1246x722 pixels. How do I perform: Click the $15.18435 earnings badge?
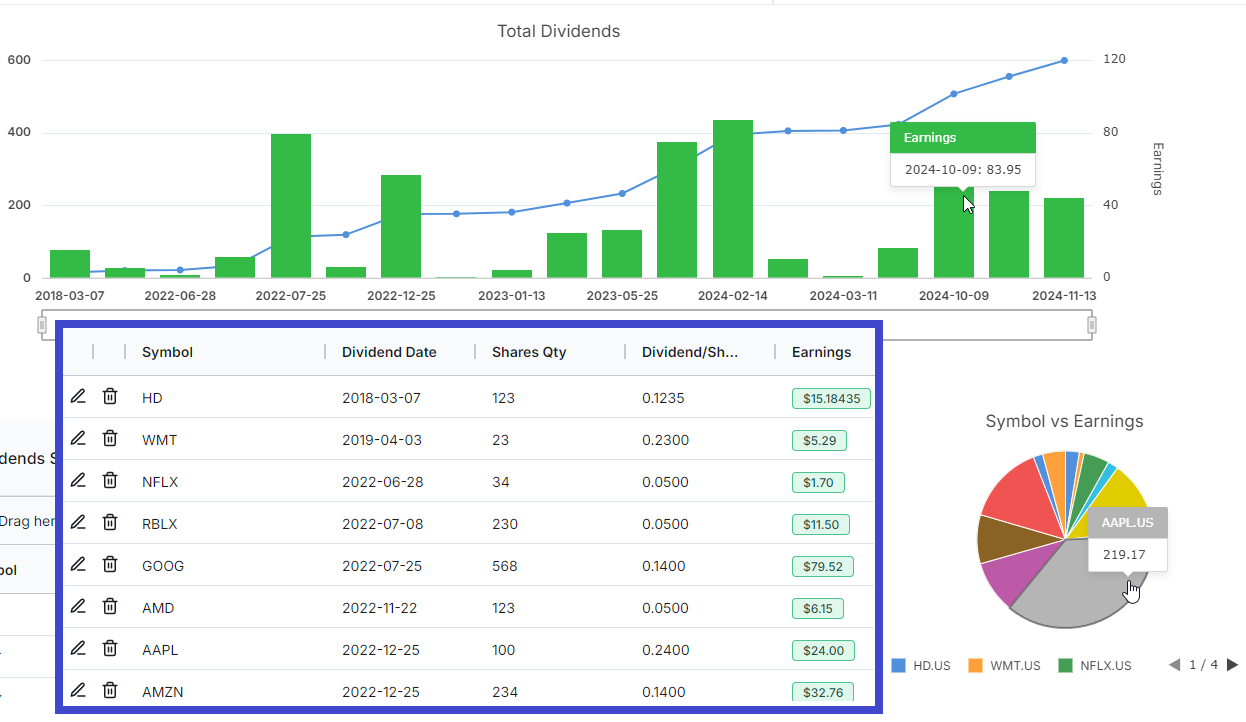[x=832, y=398]
